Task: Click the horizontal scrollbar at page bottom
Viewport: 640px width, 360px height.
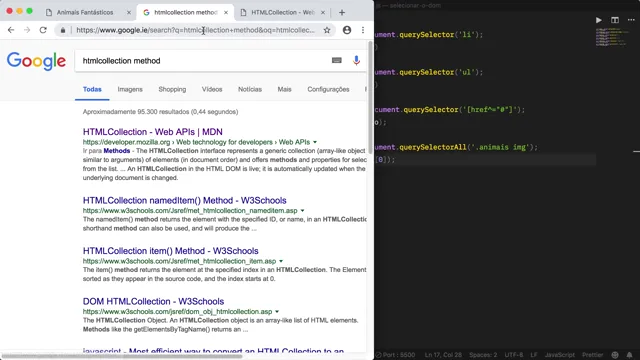Action: pos(122,356)
